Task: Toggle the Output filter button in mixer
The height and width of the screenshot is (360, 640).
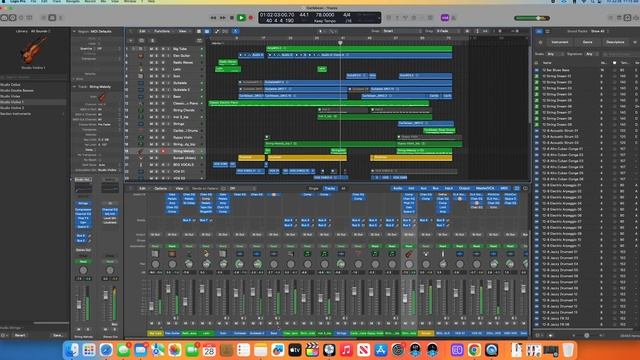Action: coord(464,188)
